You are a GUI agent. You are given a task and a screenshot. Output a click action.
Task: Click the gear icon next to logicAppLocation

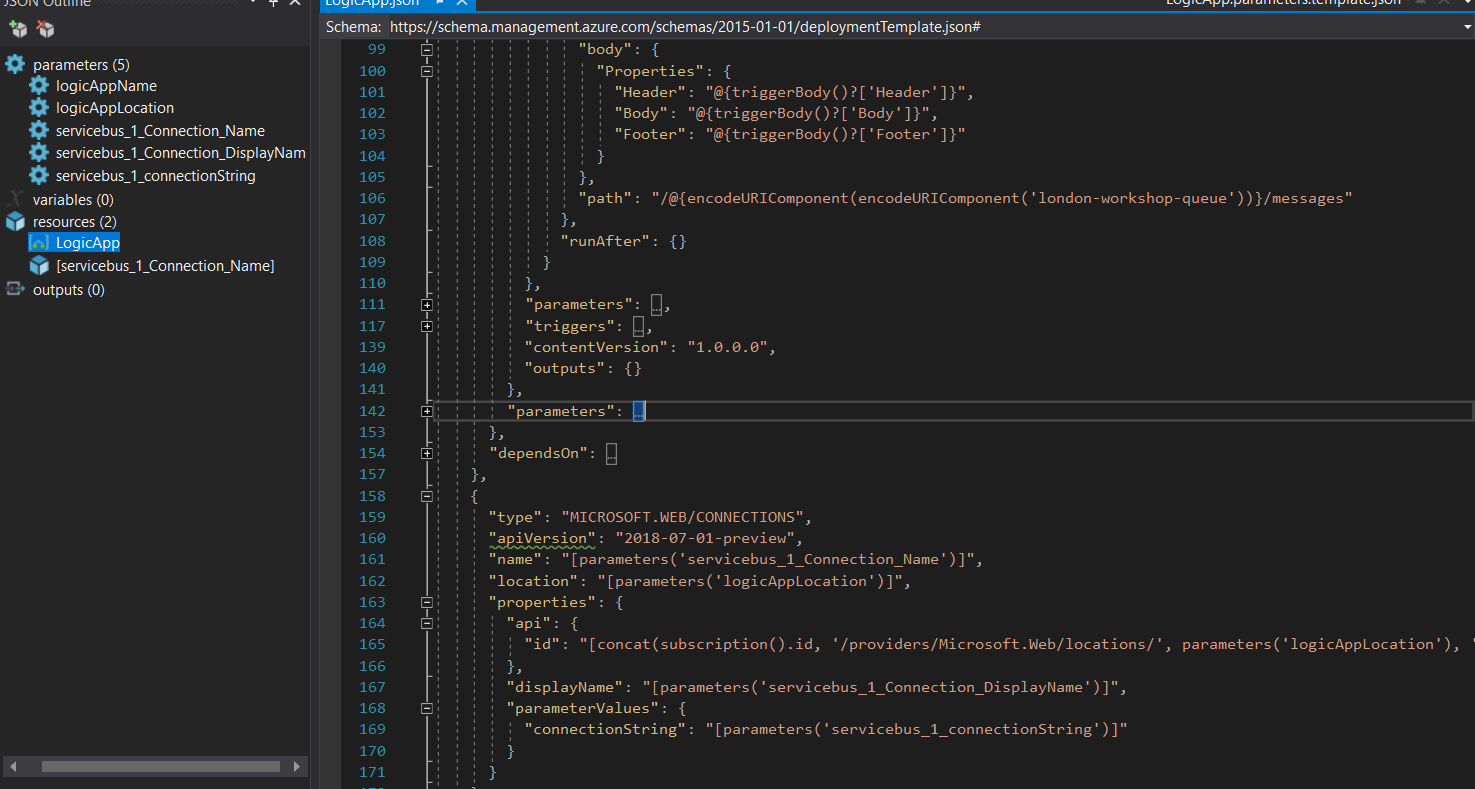tap(39, 108)
